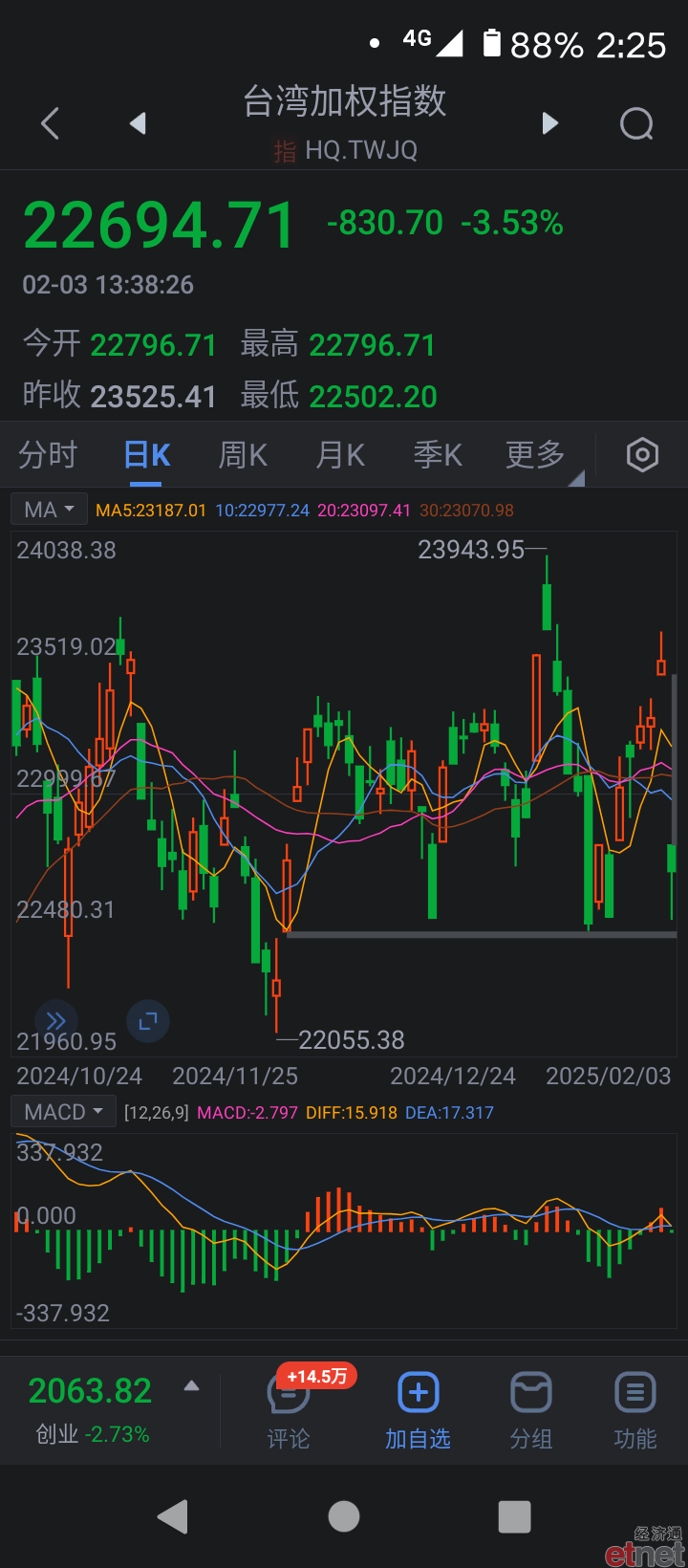Tap the index title 台湾加权指数
Viewport: 688px width, 1568px height.
click(344, 101)
